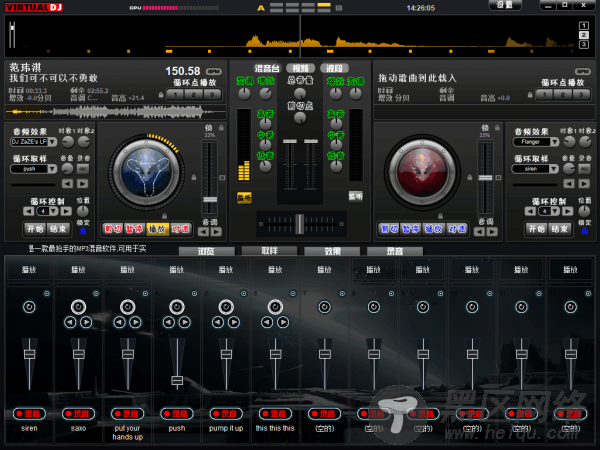Click left deck sampler REC button

(x=83, y=169)
